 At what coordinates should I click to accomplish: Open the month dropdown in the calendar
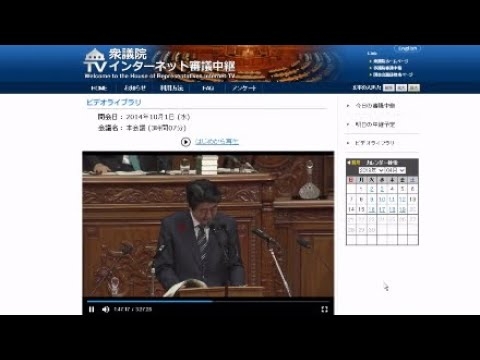[x=395, y=170]
